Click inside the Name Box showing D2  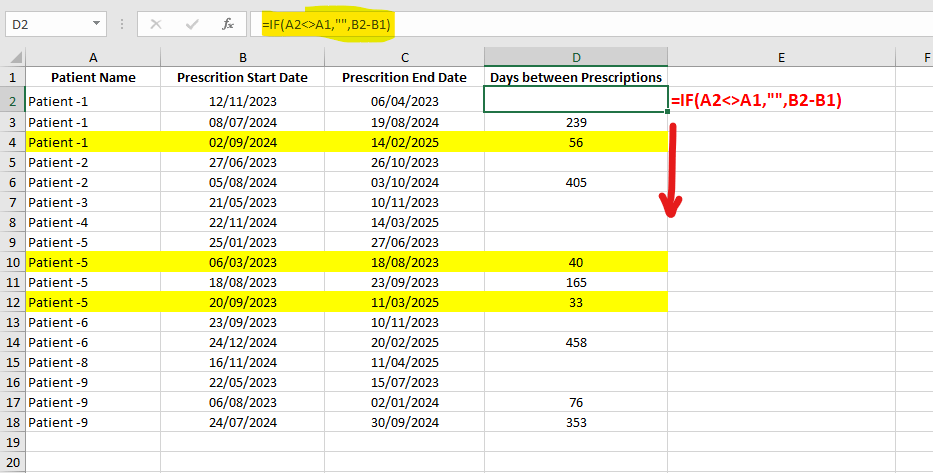tap(48, 24)
